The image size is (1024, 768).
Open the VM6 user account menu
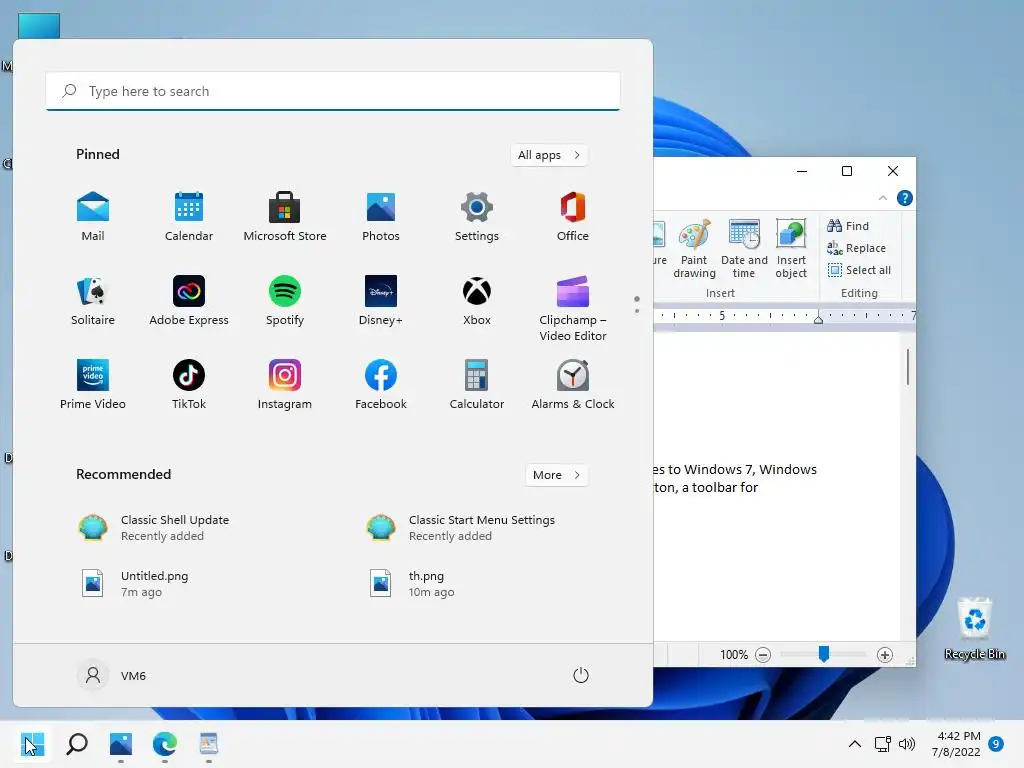coord(112,675)
